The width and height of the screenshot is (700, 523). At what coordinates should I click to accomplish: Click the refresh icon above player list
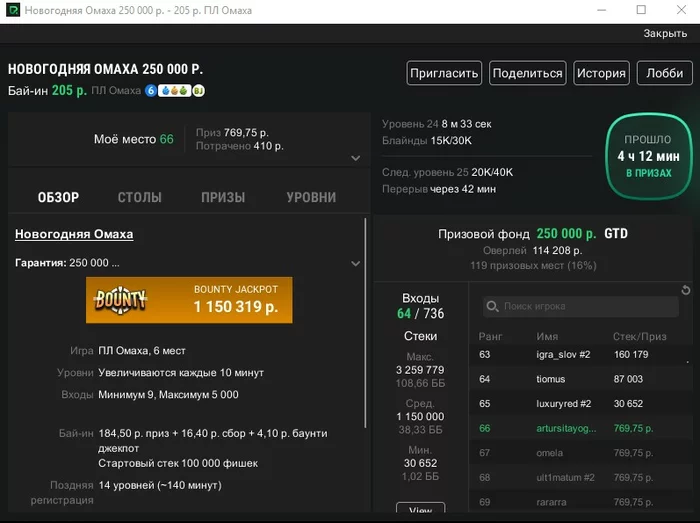(x=686, y=291)
